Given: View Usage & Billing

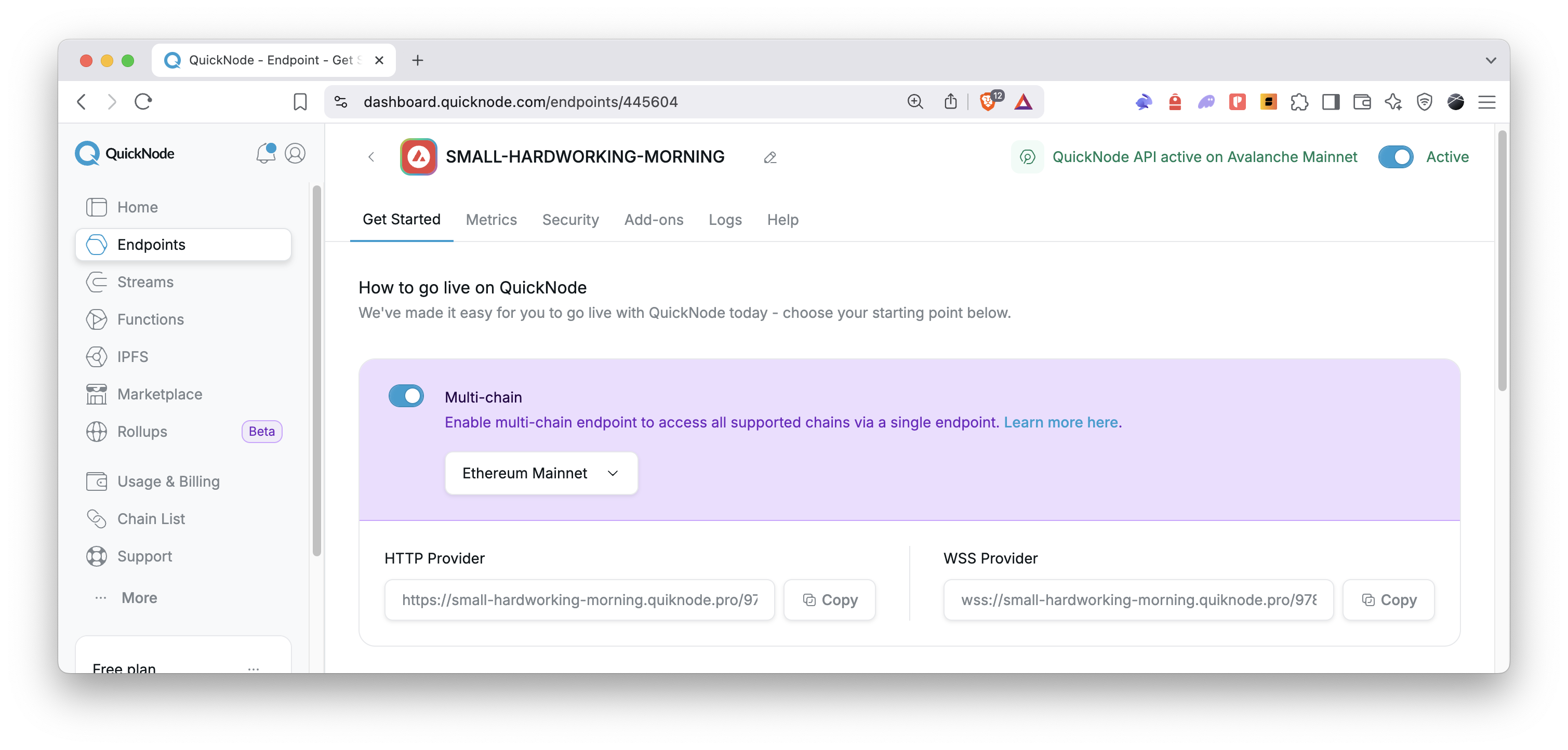Looking at the screenshot, I should pyautogui.click(x=169, y=481).
